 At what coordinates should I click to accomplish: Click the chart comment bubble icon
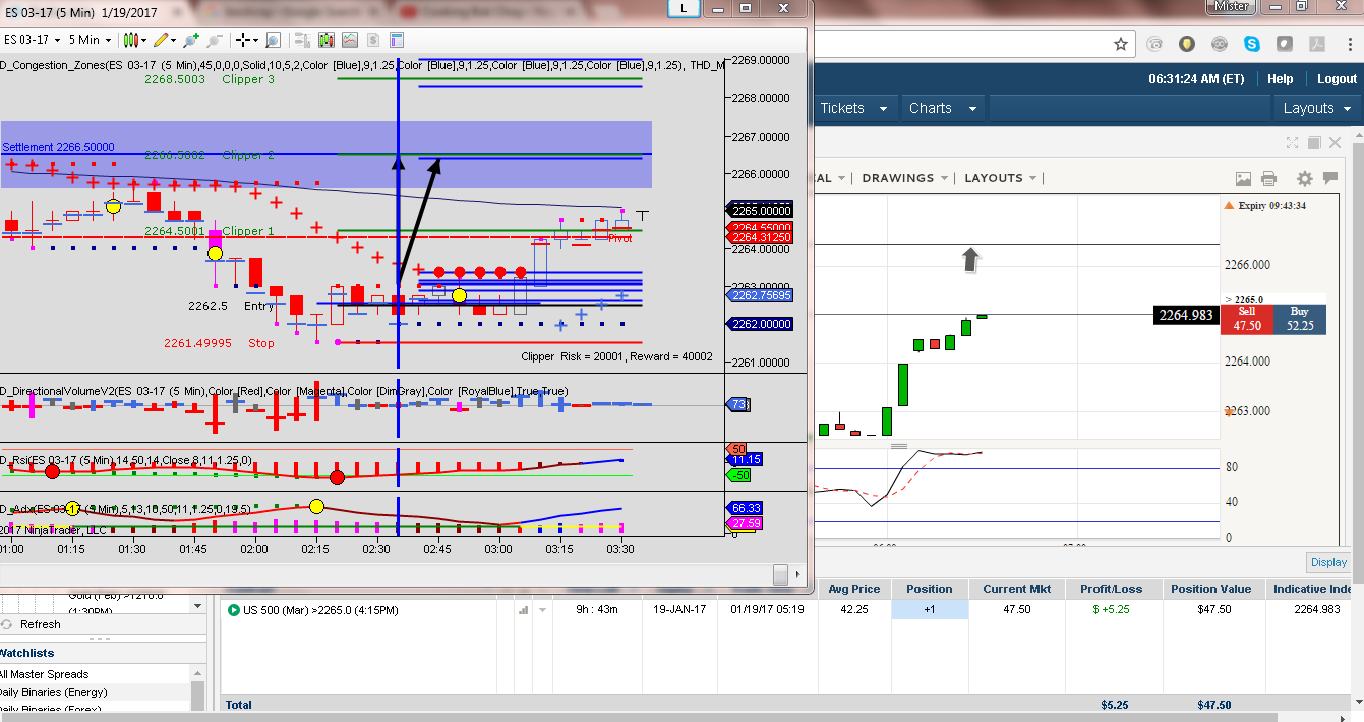pyautogui.click(x=1332, y=179)
